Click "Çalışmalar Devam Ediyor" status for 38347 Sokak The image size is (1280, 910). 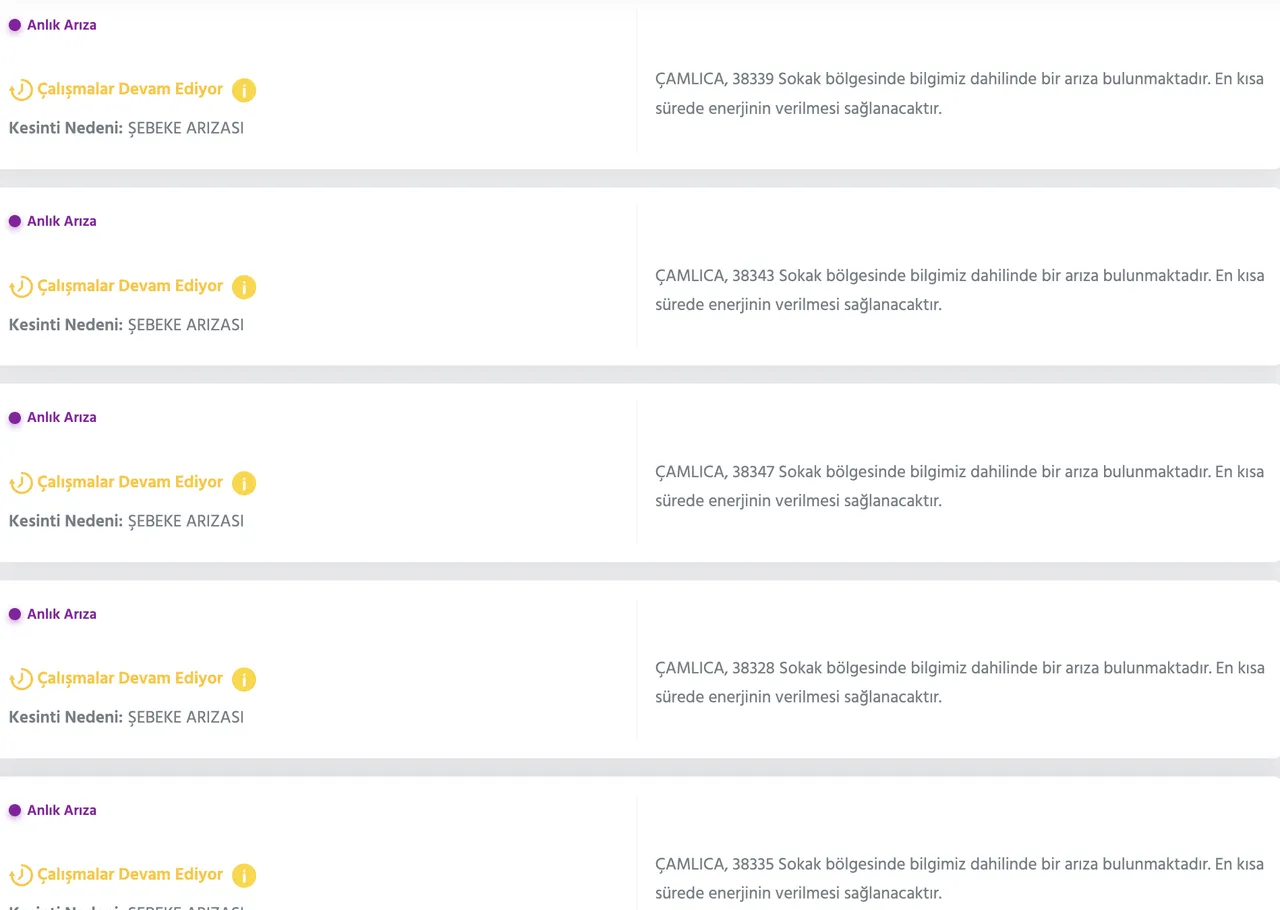(x=130, y=482)
